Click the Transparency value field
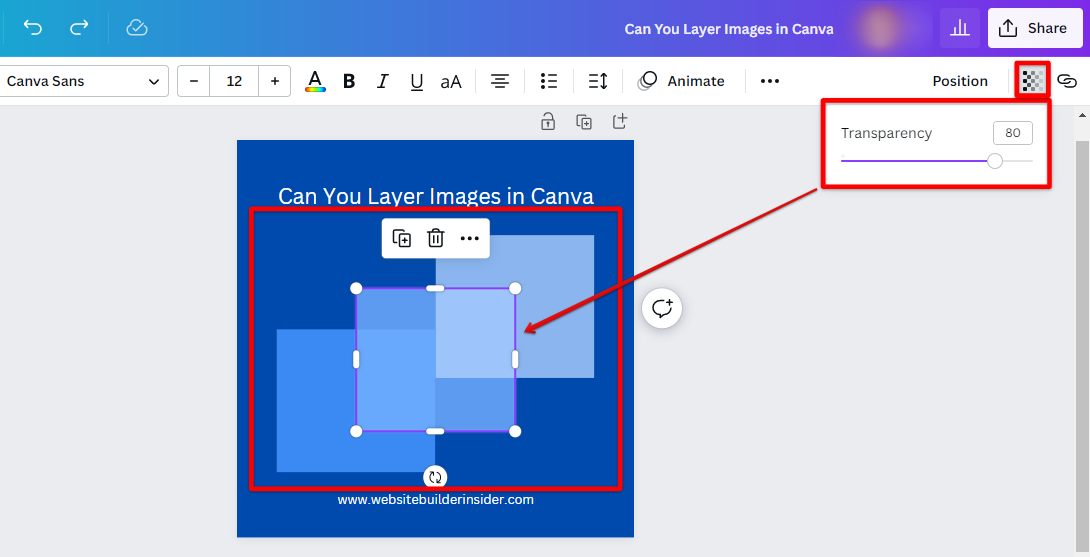1090x557 pixels. [x=1012, y=133]
